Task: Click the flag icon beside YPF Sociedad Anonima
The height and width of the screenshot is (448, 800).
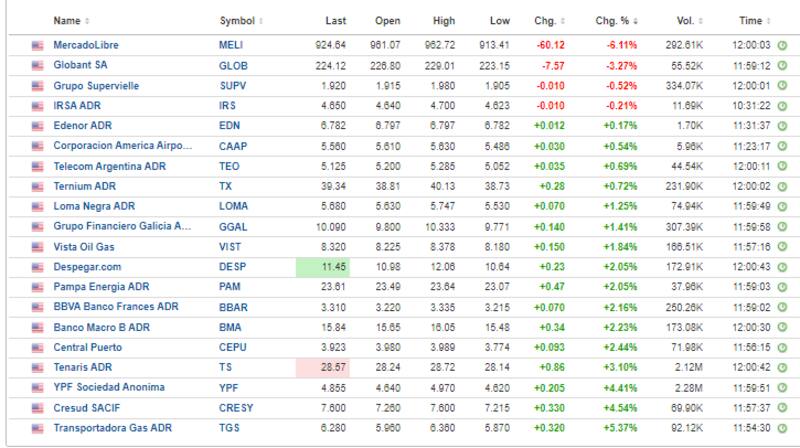Action: (38, 387)
